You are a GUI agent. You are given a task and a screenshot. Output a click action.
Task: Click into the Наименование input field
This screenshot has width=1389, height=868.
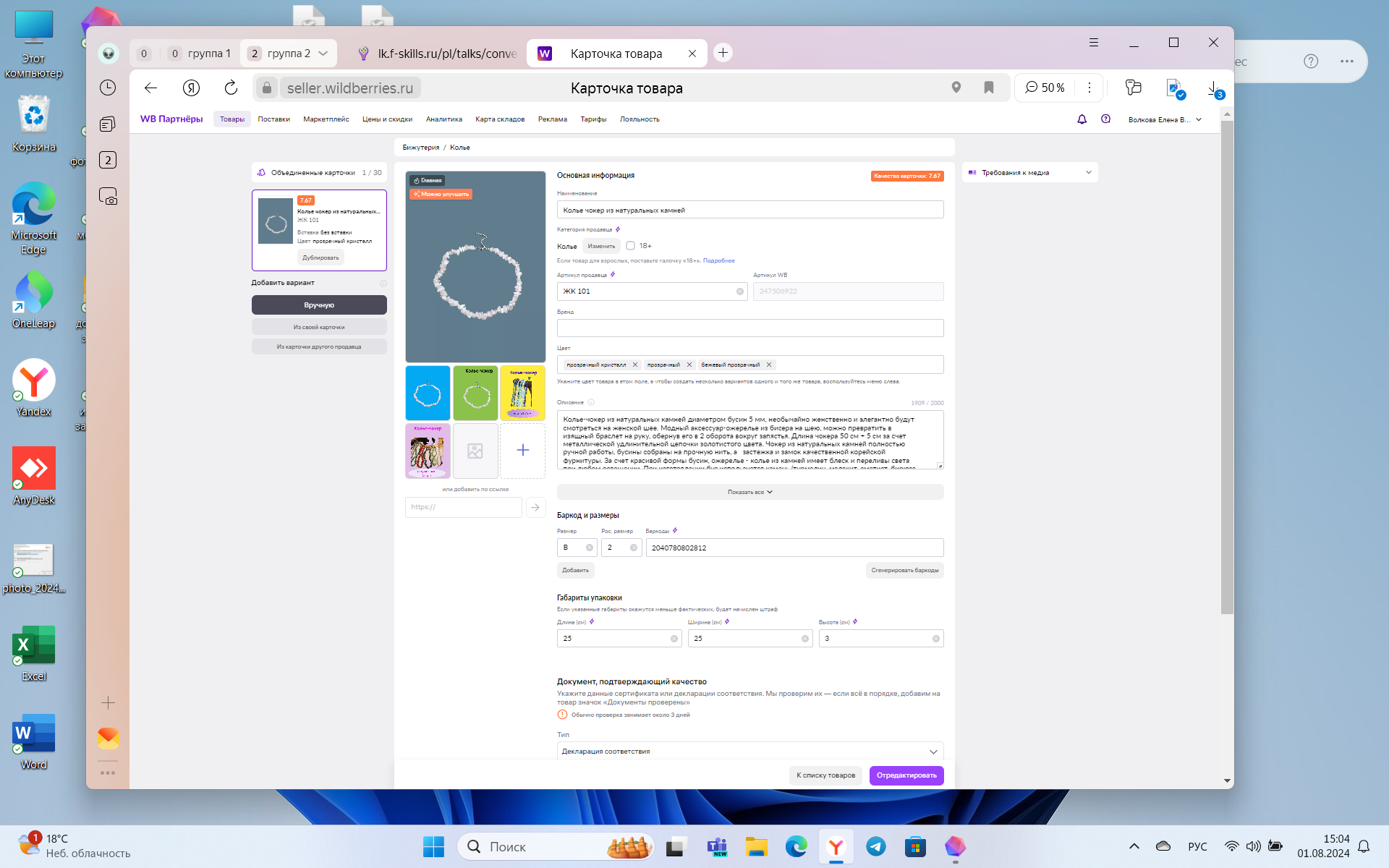pos(750,210)
